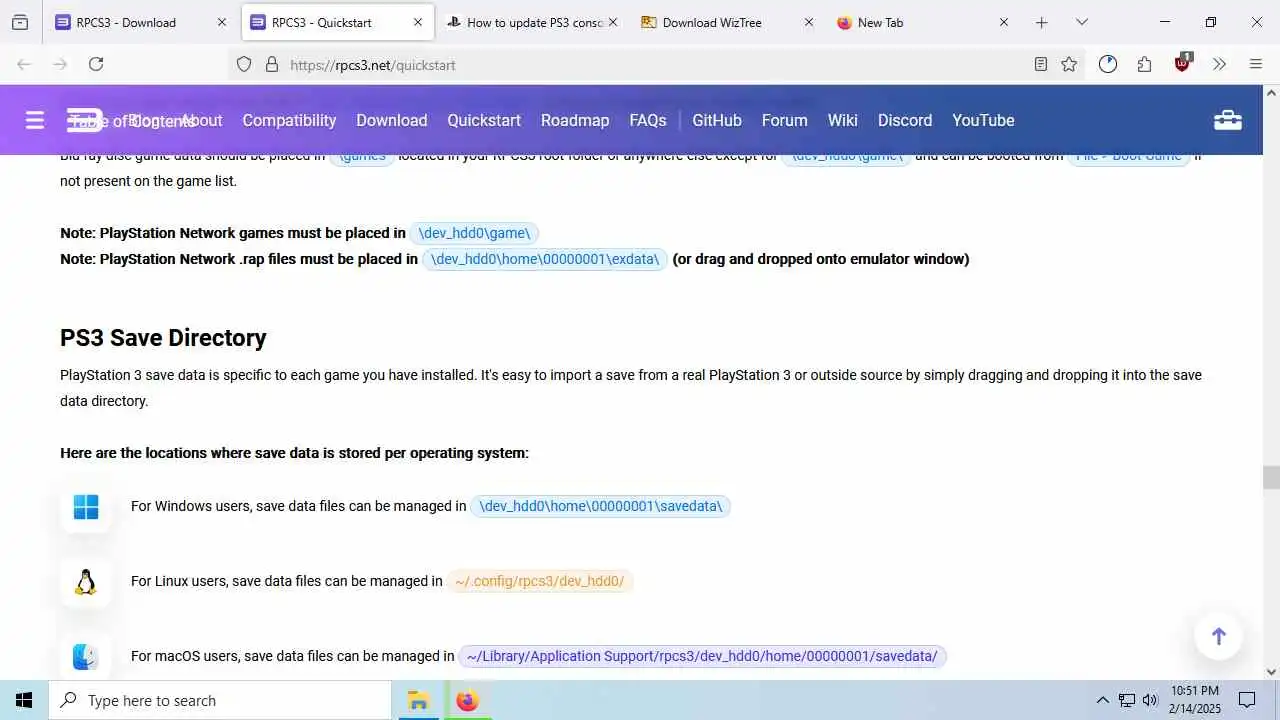
Task: Open the Firefox application menu
Action: click(x=1256, y=64)
